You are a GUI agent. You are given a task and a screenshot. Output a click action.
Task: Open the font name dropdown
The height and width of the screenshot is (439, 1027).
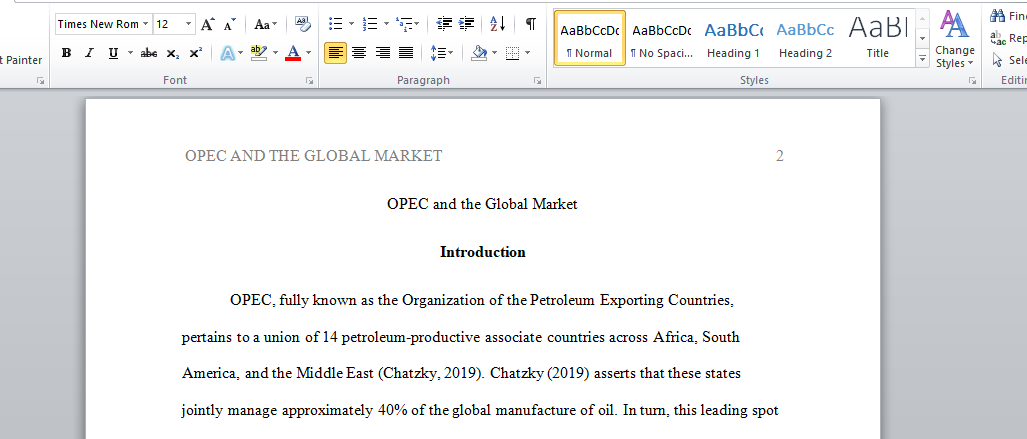(146, 24)
